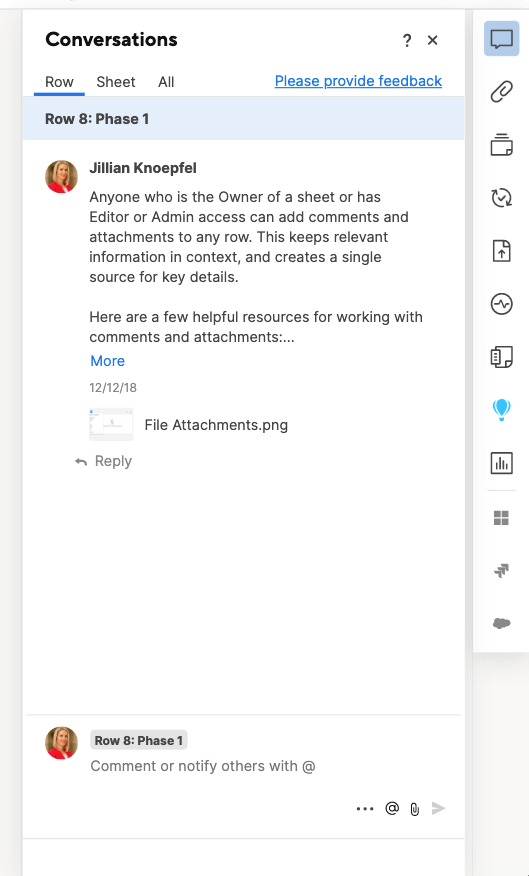Viewport: 529px width, 876px height.
Task: Click the help question mark icon
Action: [x=407, y=40]
